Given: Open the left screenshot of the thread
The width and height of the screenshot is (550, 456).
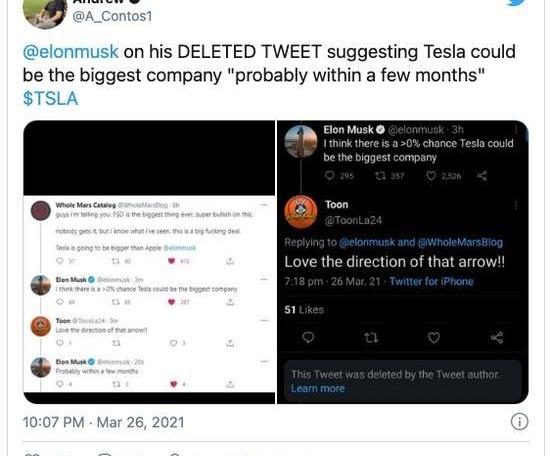Looking at the screenshot, I should tap(149, 262).
